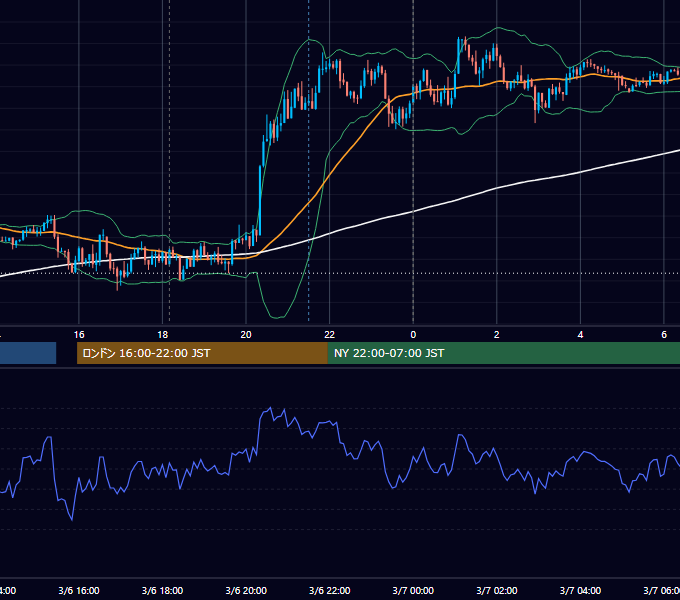Click the 2 hour label on upper axis

[497, 335]
